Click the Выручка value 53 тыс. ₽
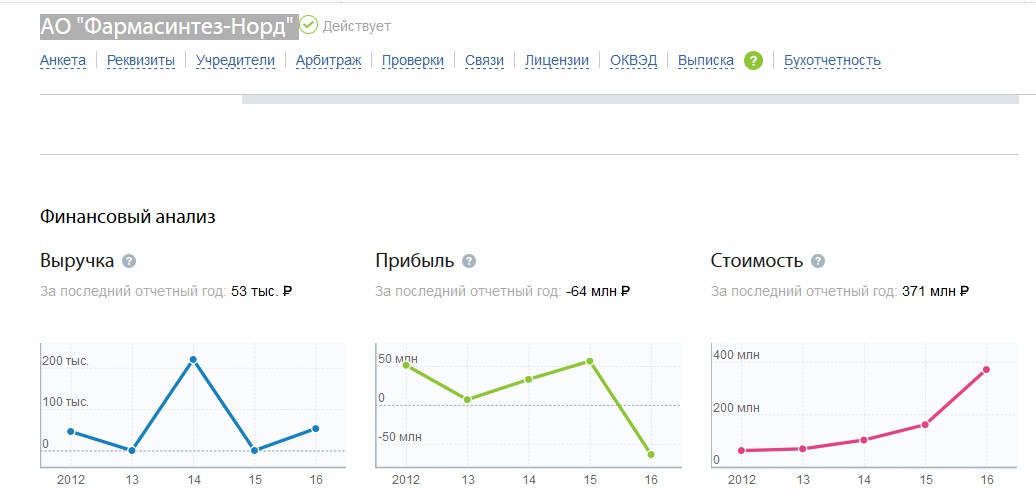 (x=262, y=291)
